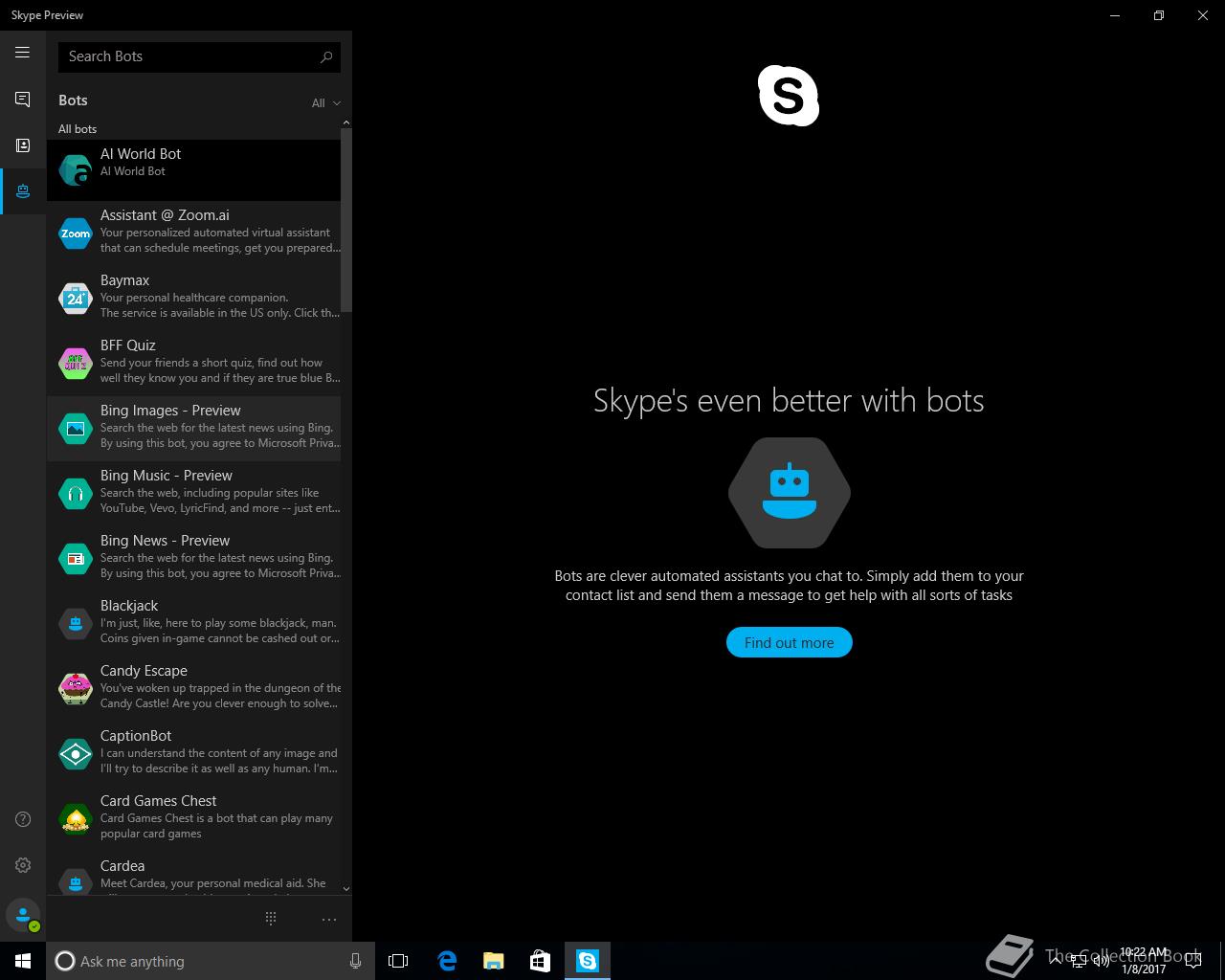The width and height of the screenshot is (1225, 980).
Task: Click the Zoom.ai assistant avatar
Action: (76, 233)
